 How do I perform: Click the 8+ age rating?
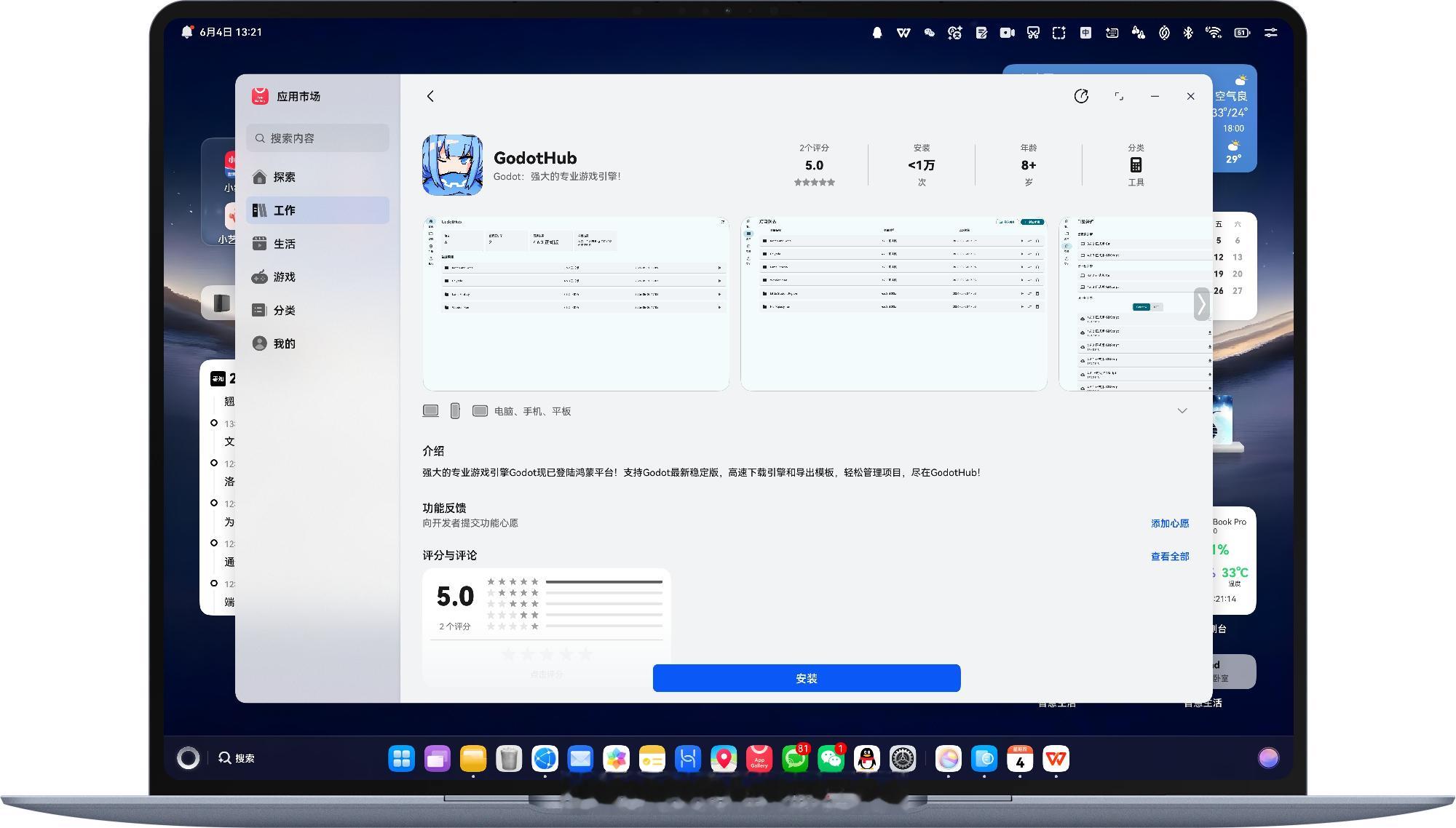pos(1028,165)
